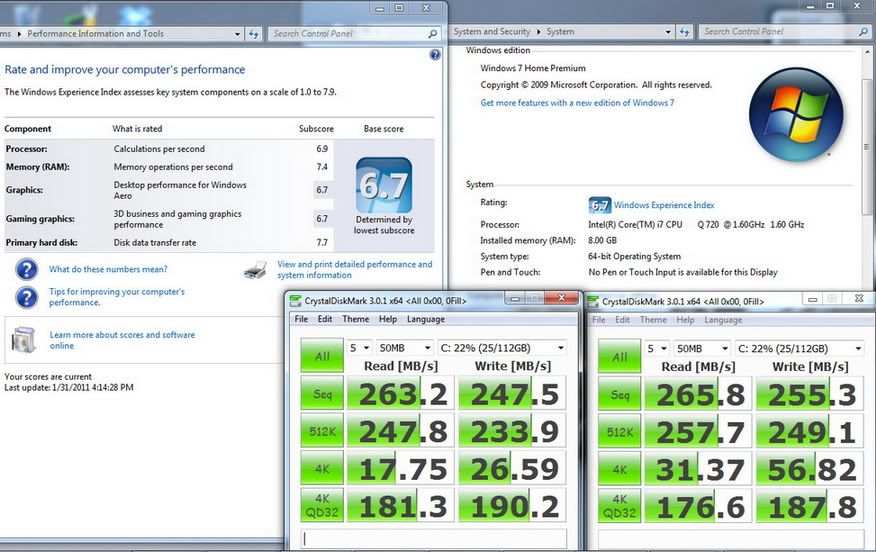
Task: Open drive C: dropdown in left CrystalDiskMark
Action: click(502, 348)
